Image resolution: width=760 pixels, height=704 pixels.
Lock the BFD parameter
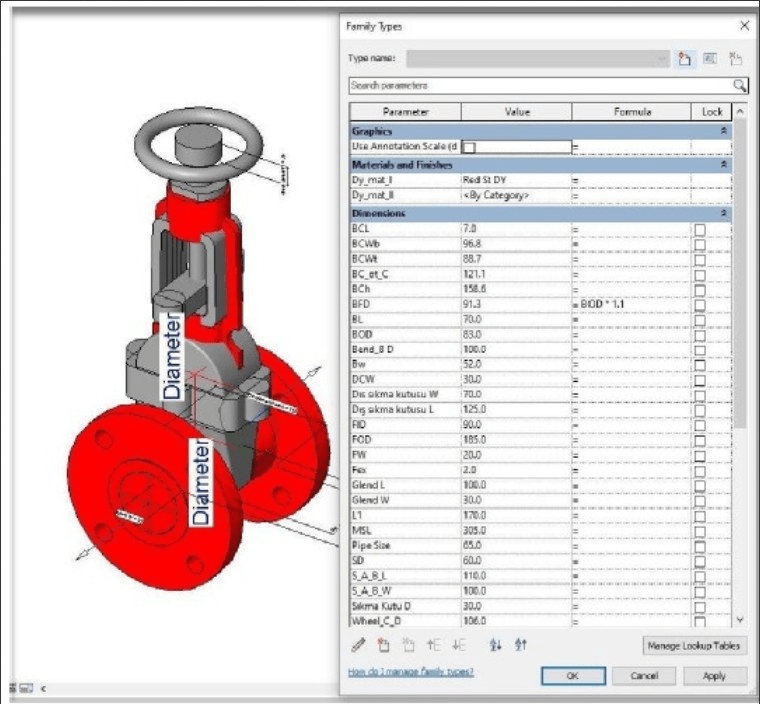(699, 303)
